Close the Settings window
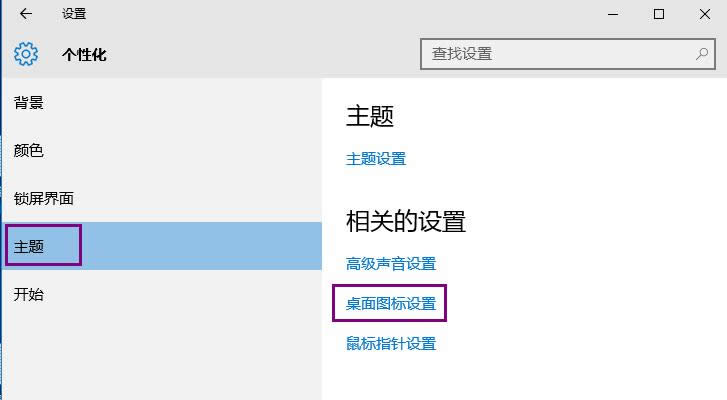The height and width of the screenshot is (400, 727). click(704, 14)
